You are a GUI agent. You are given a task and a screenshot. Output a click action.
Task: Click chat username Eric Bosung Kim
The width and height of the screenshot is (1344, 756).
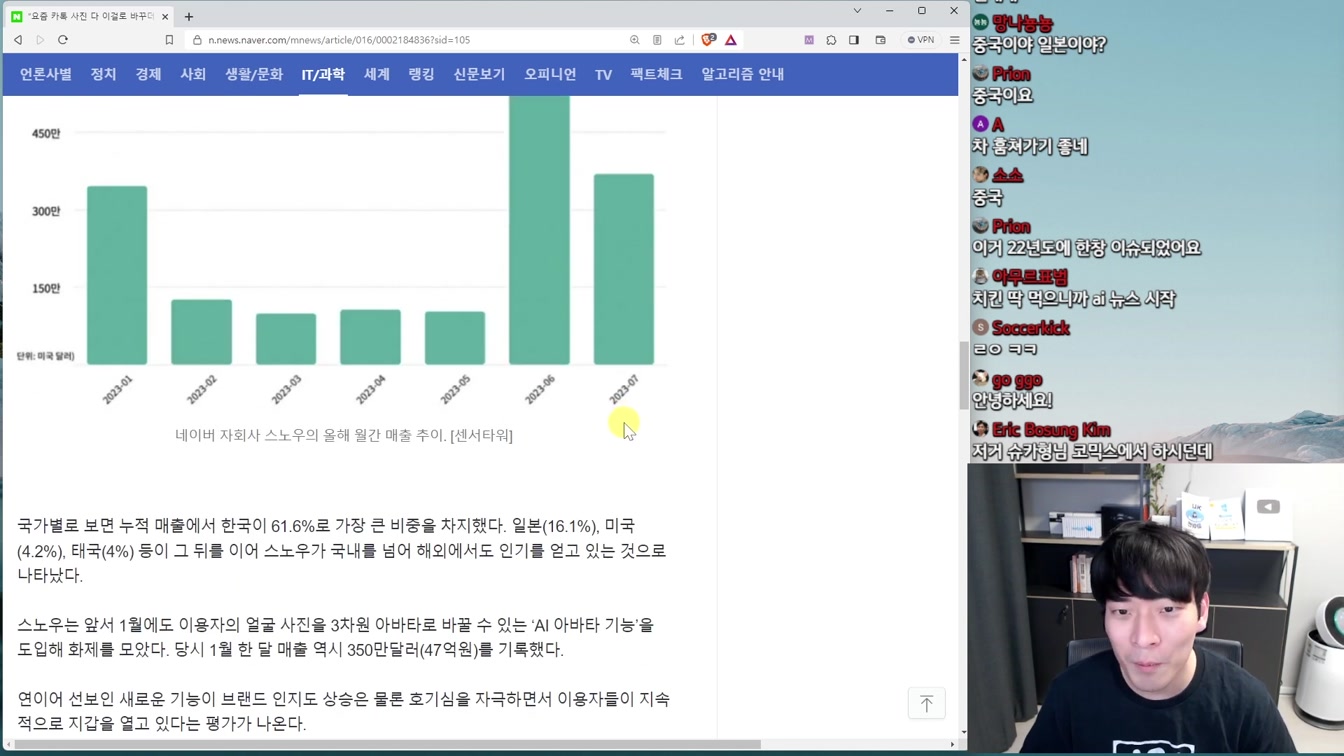pos(1051,430)
